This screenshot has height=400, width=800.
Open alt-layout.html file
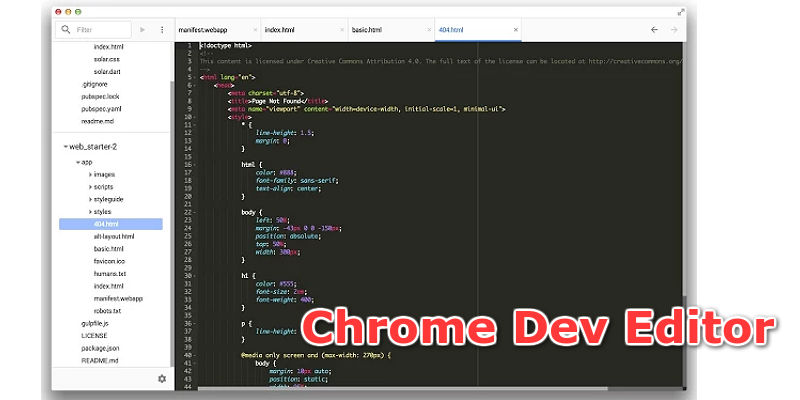click(114, 237)
